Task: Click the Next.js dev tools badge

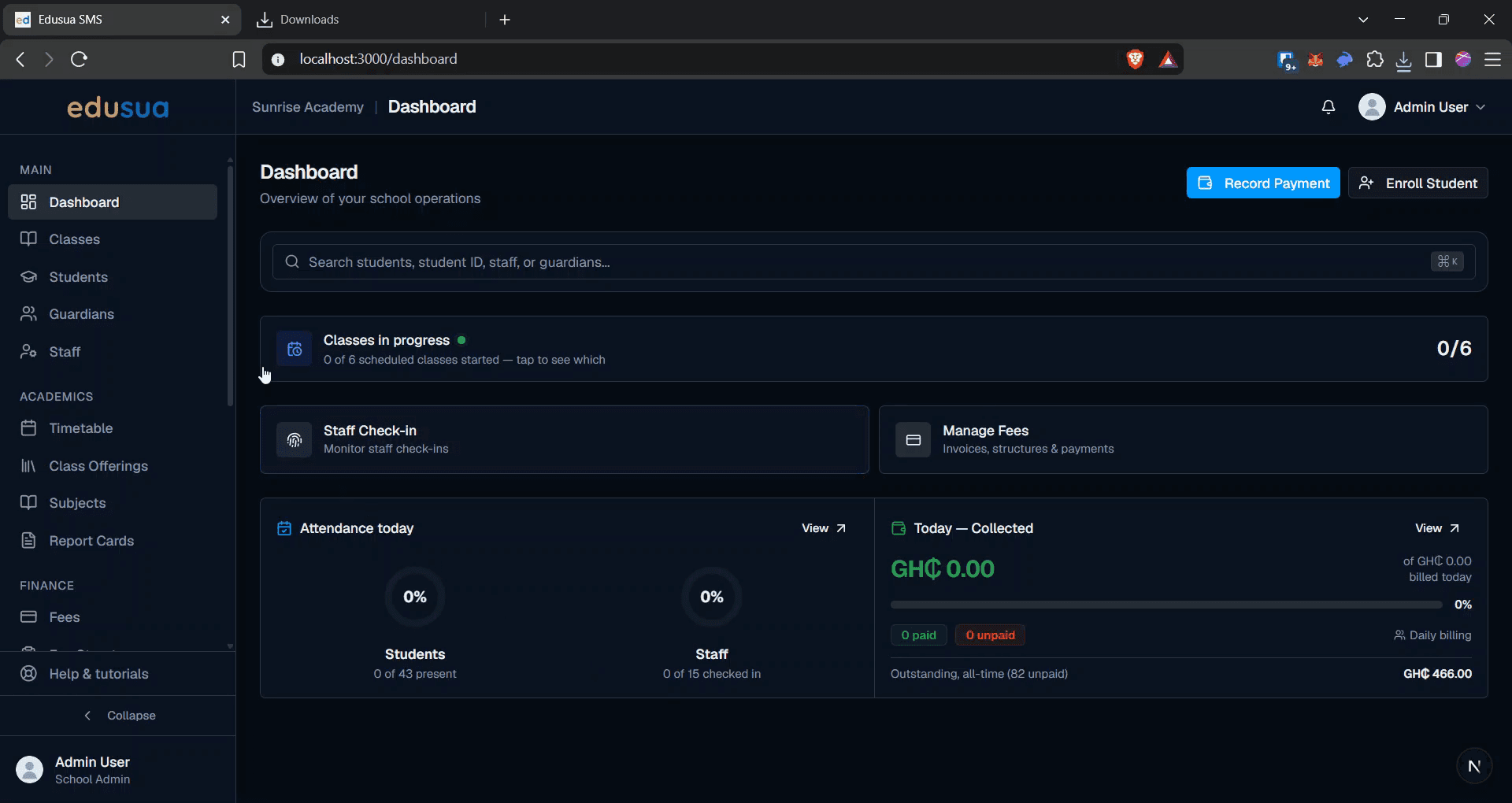Action: [x=1474, y=766]
